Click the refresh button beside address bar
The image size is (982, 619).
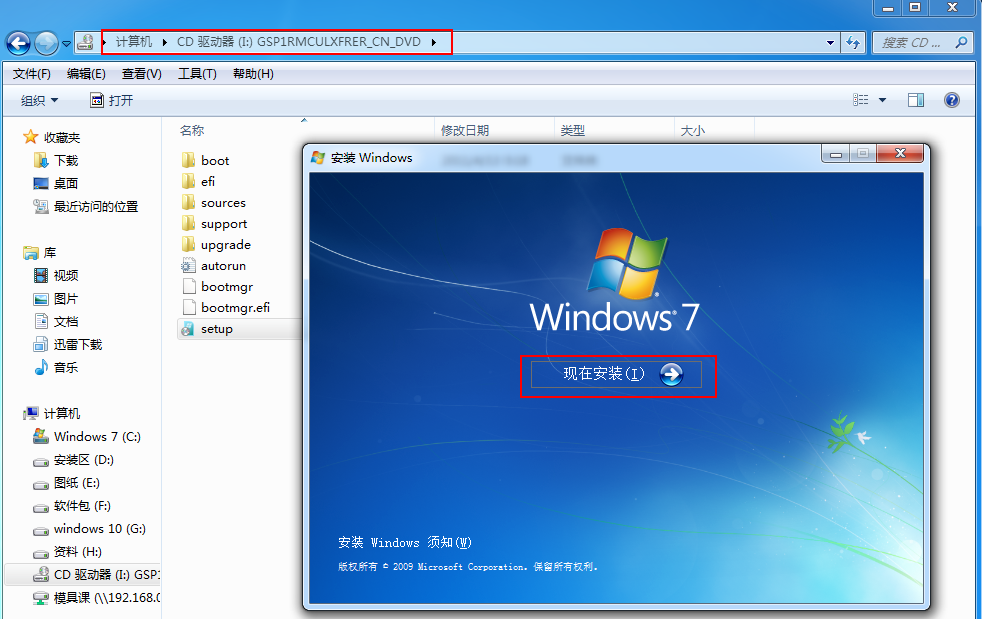click(x=853, y=43)
